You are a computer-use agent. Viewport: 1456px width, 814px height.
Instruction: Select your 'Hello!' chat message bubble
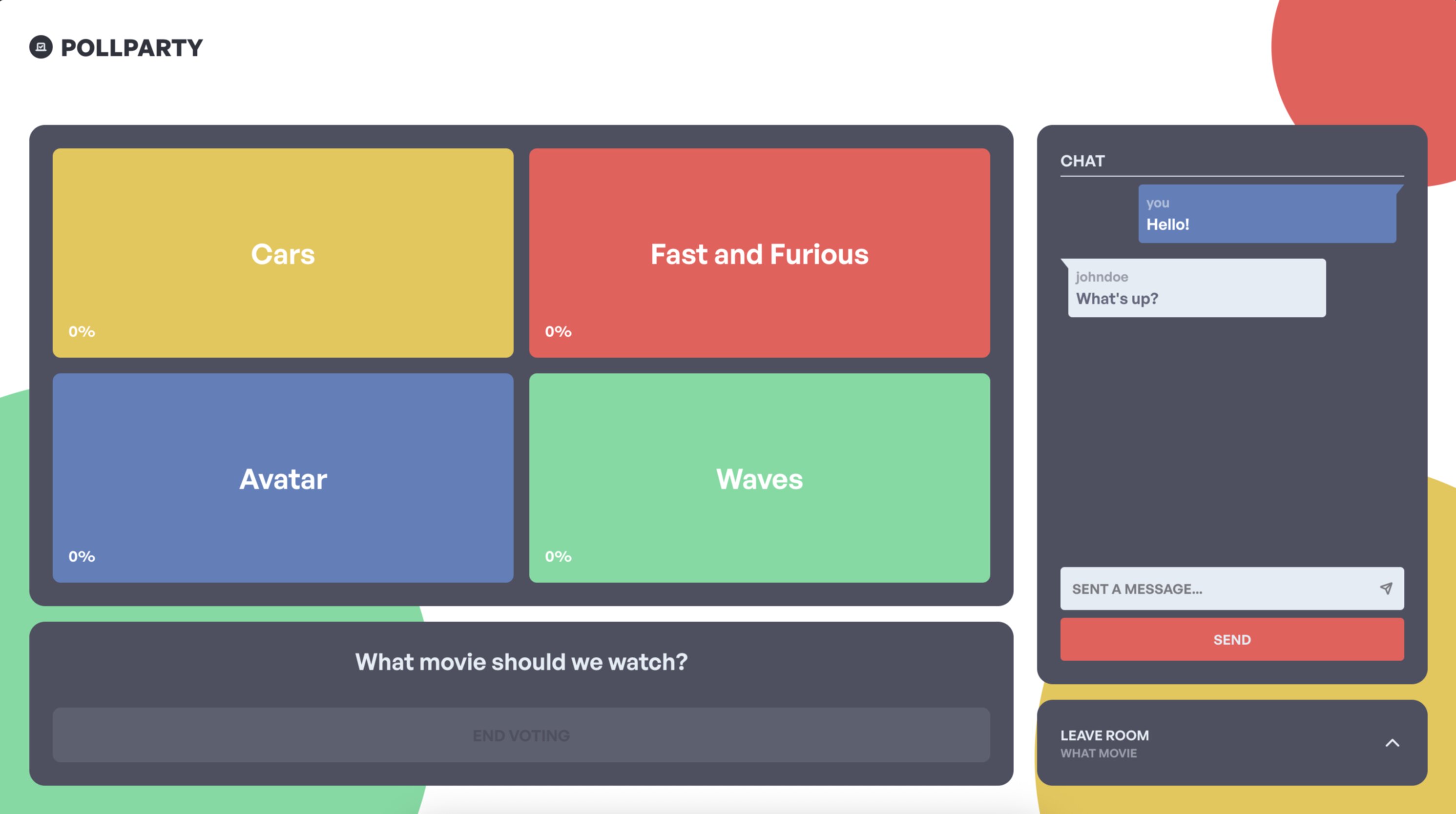click(x=1267, y=214)
